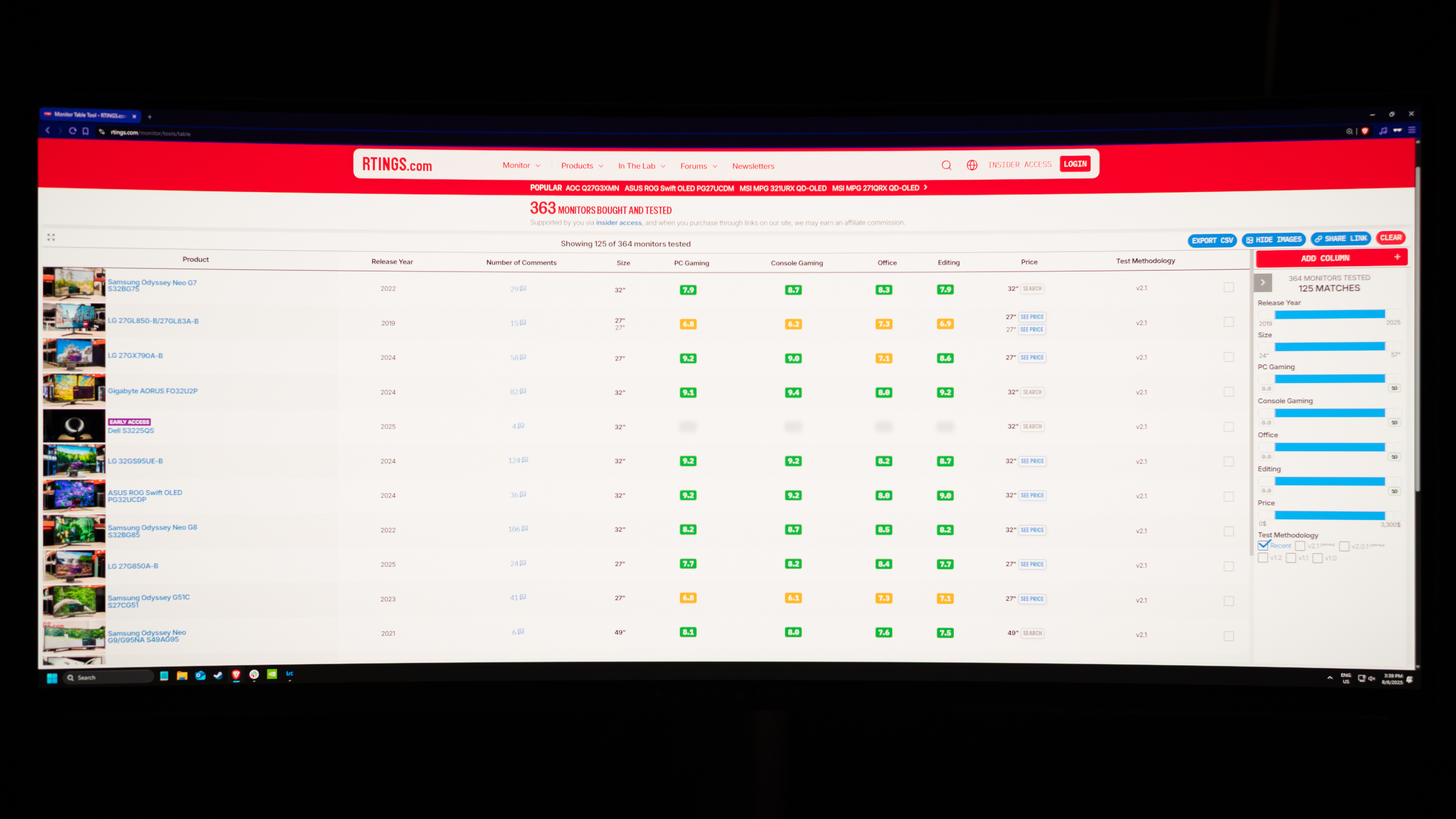Open Steam from the taskbar
This screenshot has height=819, width=1456.
click(218, 675)
